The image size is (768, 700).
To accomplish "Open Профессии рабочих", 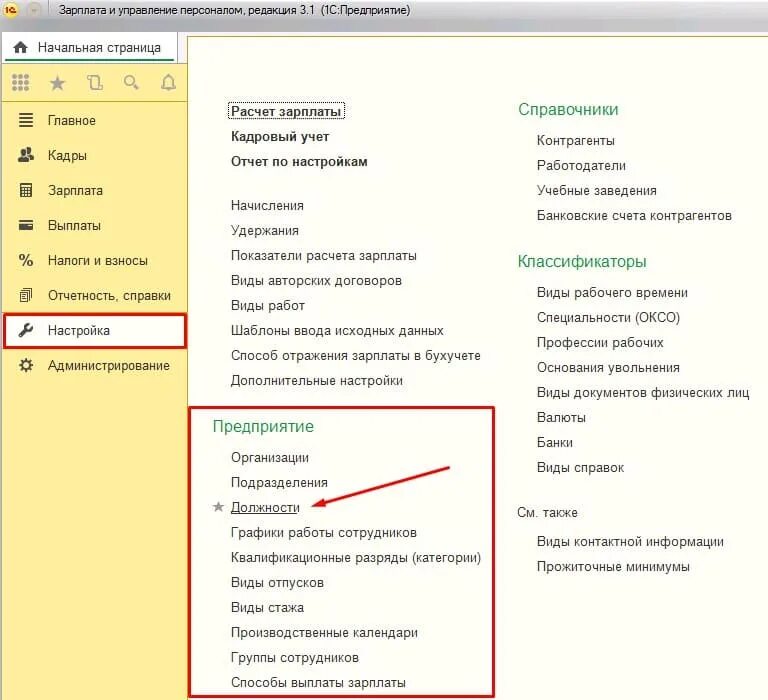I will (x=600, y=342).
